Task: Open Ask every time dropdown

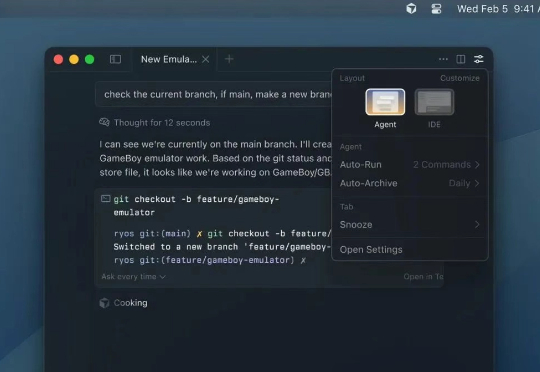Action: 133,277
